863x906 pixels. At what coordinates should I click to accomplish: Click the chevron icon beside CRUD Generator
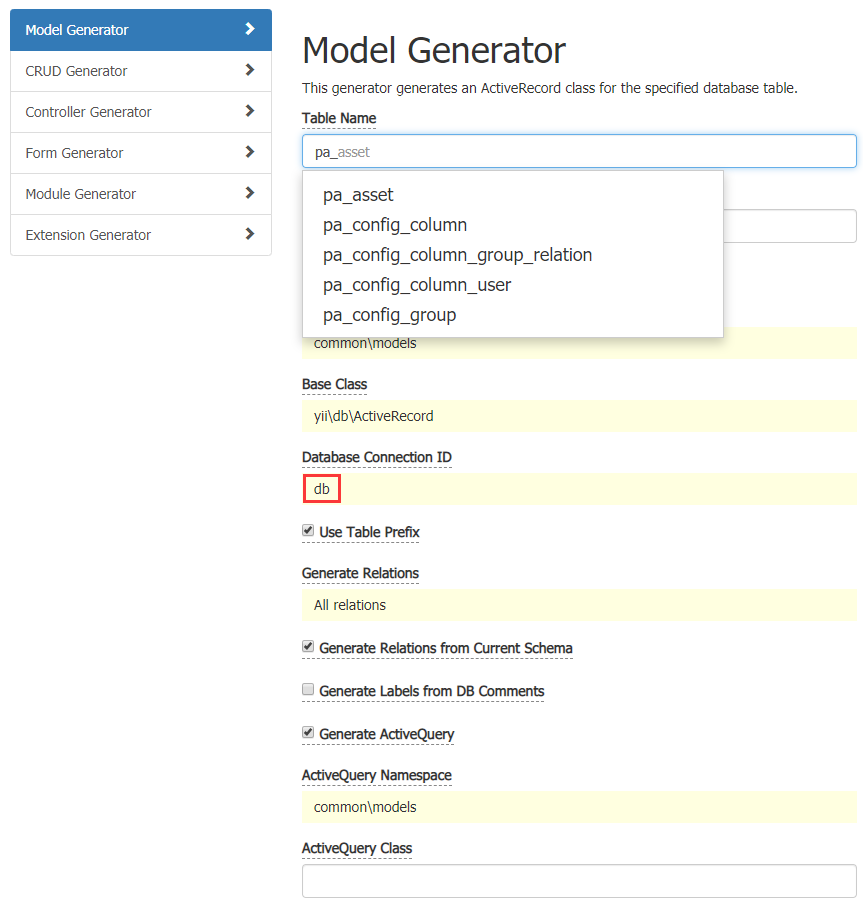coord(250,70)
